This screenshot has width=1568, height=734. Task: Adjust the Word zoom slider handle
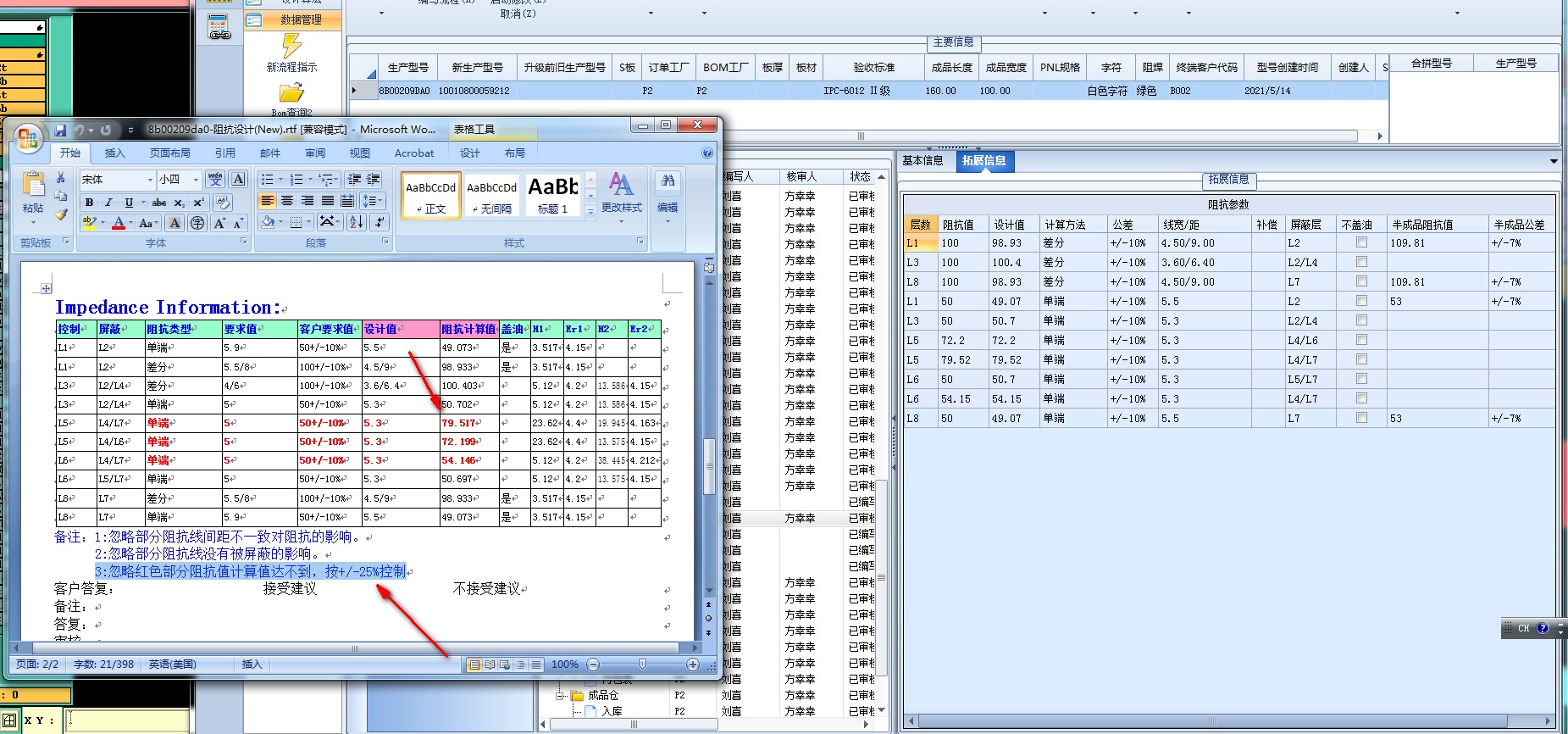[642, 664]
